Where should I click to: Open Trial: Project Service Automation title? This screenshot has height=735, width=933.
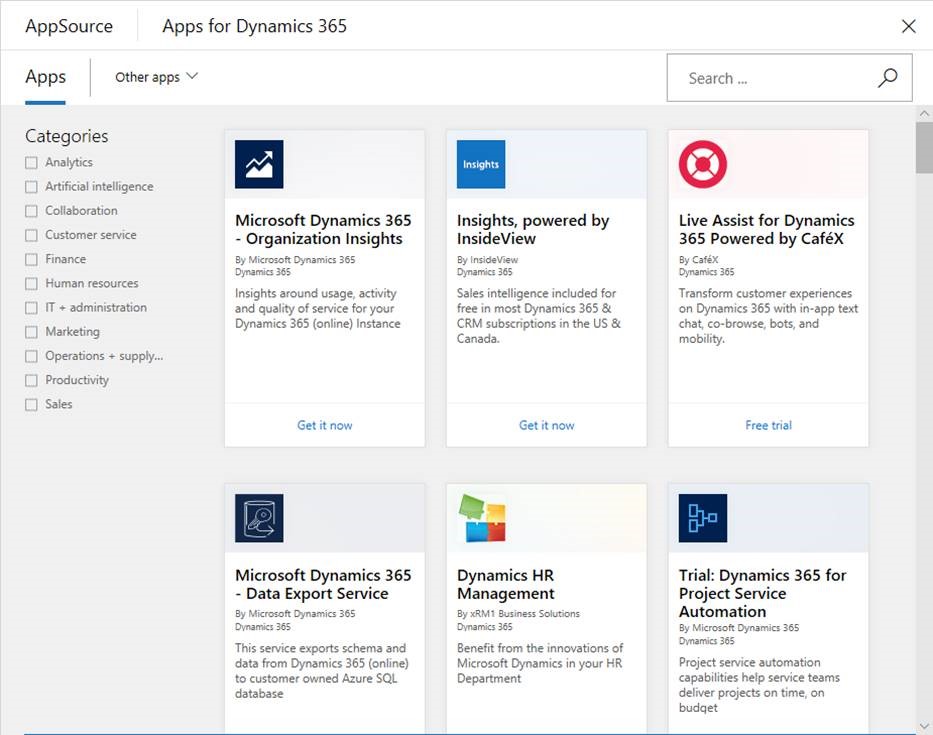pyautogui.click(x=762, y=593)
